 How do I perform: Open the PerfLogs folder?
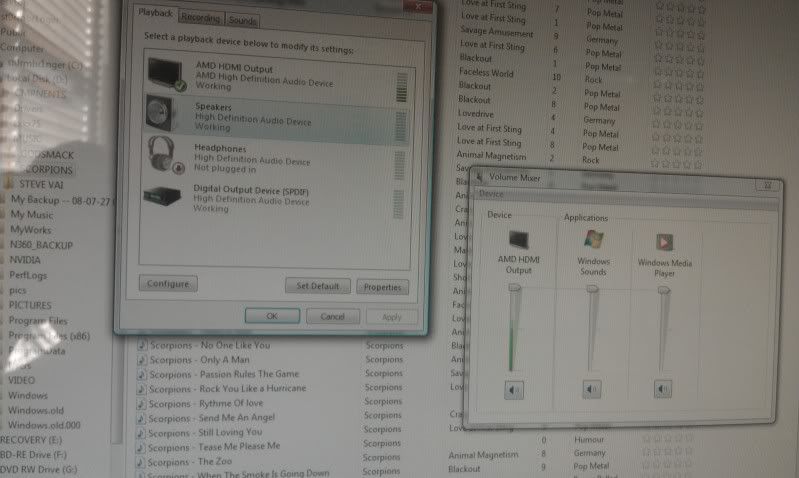[x=28, y=275]
